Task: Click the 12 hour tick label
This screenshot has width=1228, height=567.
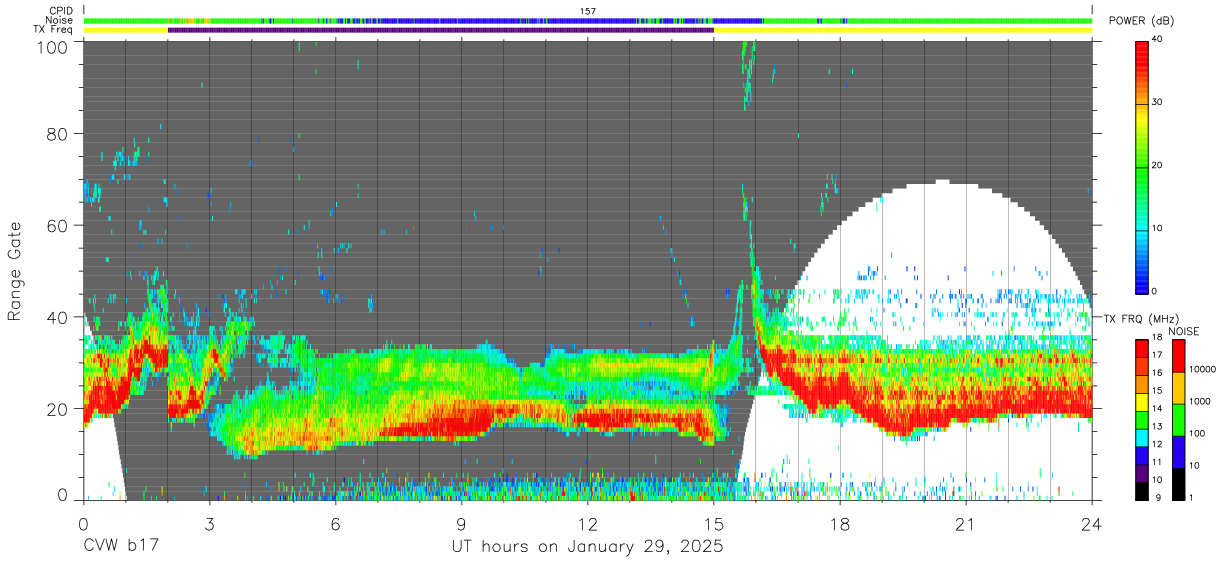Action: pos(587,524)
